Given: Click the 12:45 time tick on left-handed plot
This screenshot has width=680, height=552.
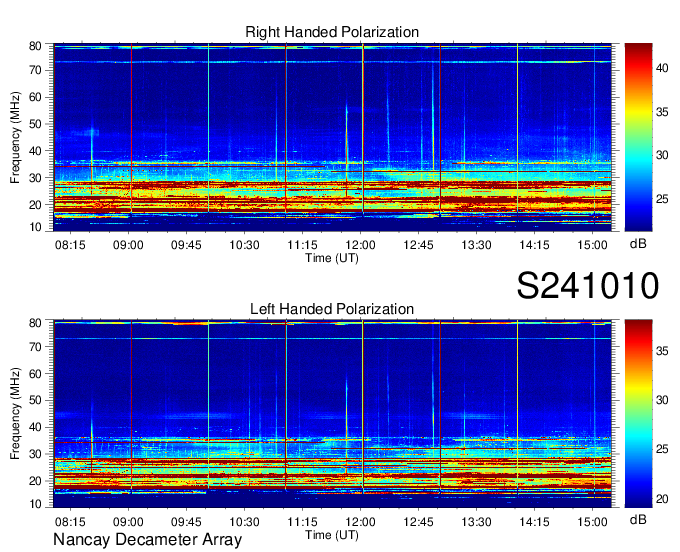Looking at the screenshot, I should point(418,522).
